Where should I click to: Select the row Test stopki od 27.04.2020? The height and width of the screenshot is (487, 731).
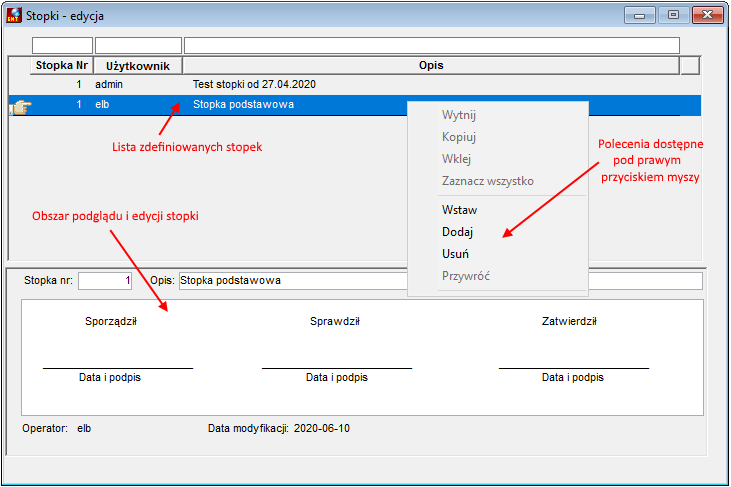[x=355, y=84]
